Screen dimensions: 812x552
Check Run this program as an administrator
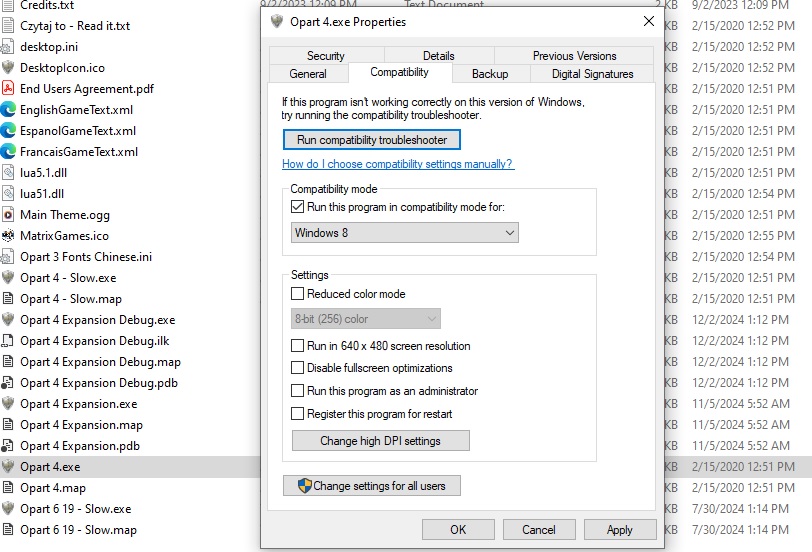(297, 390)
